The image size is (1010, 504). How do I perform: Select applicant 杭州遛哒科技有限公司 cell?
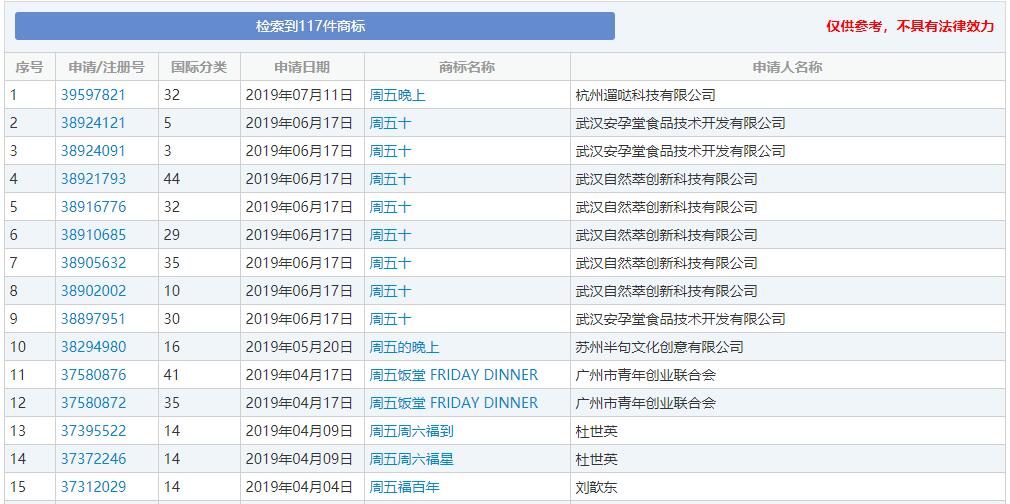click(x=645, y=95)
